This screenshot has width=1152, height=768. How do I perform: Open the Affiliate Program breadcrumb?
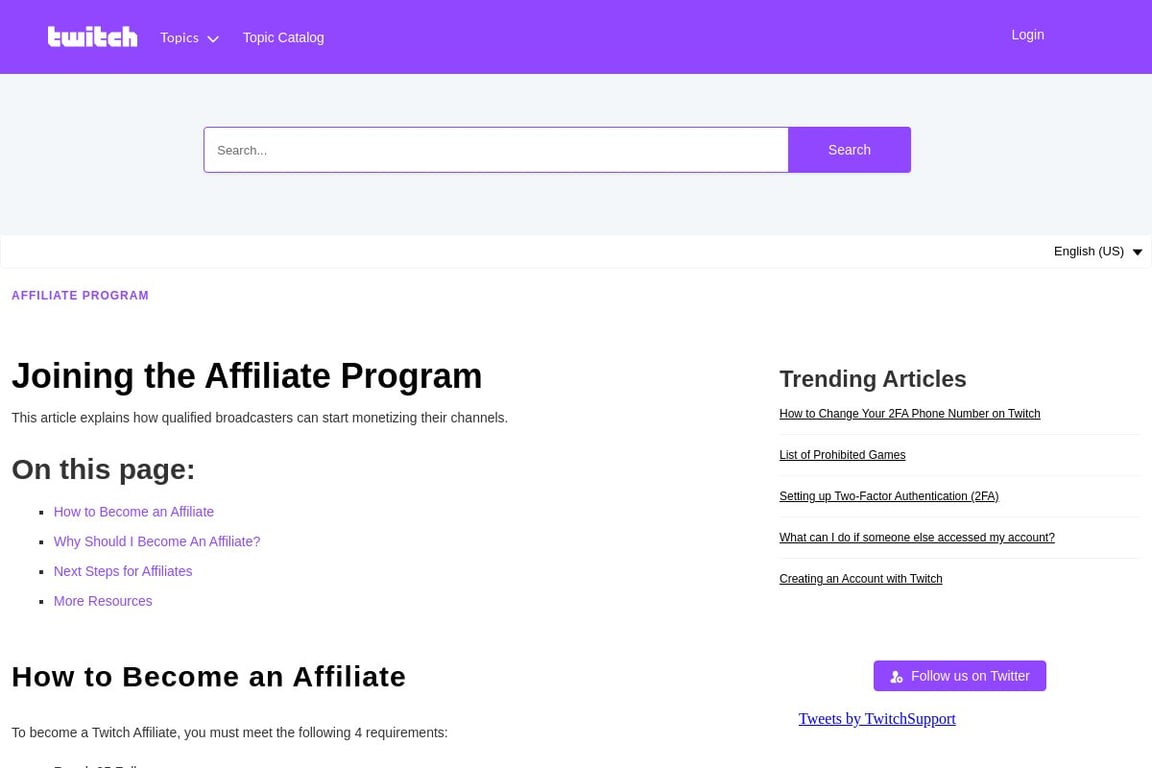[80, 296]
